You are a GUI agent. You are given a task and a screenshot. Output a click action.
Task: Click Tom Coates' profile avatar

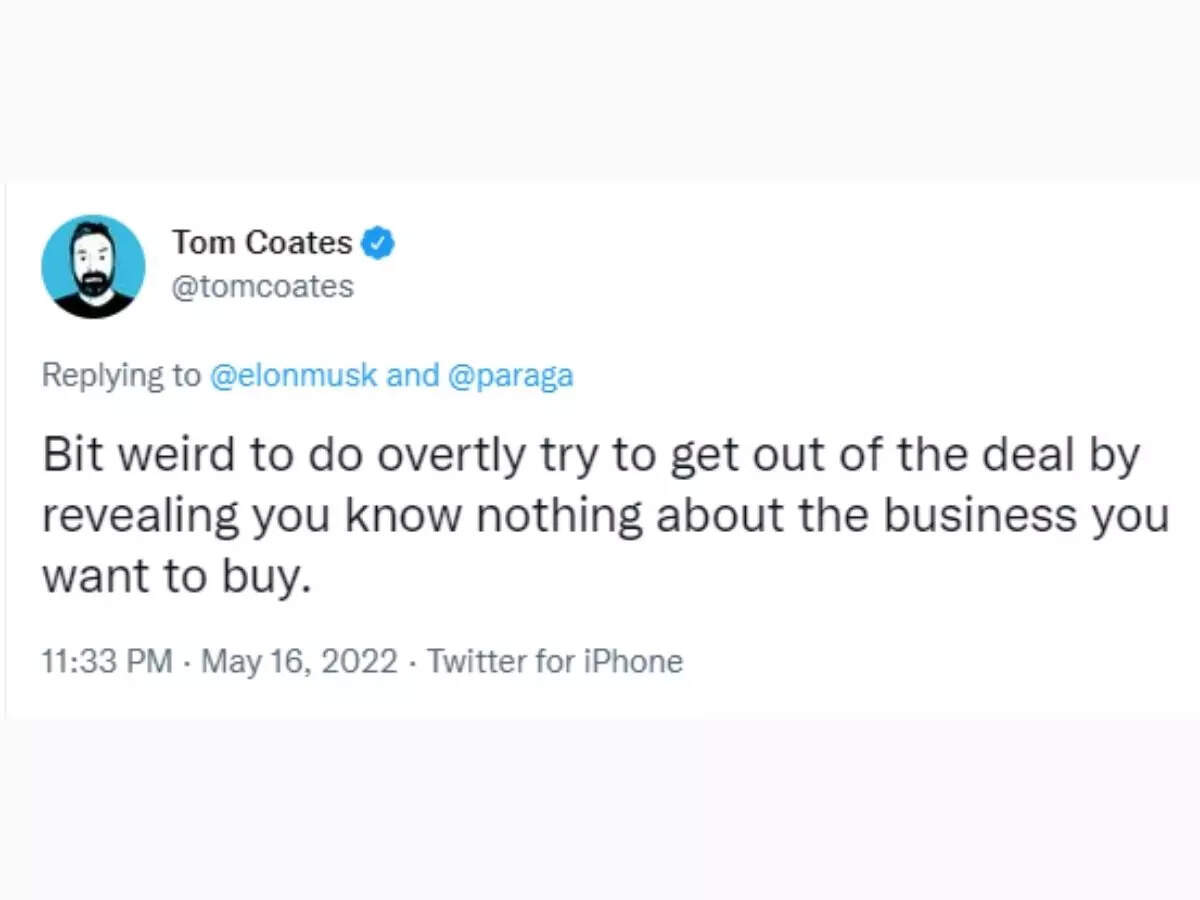tap(93, 266)
